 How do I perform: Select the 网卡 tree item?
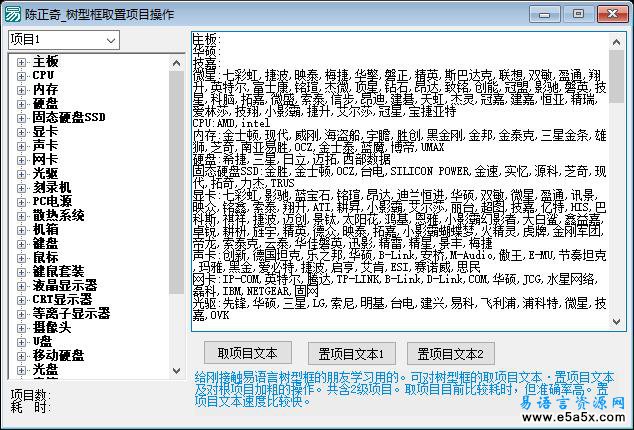click(x=45, y=159)
